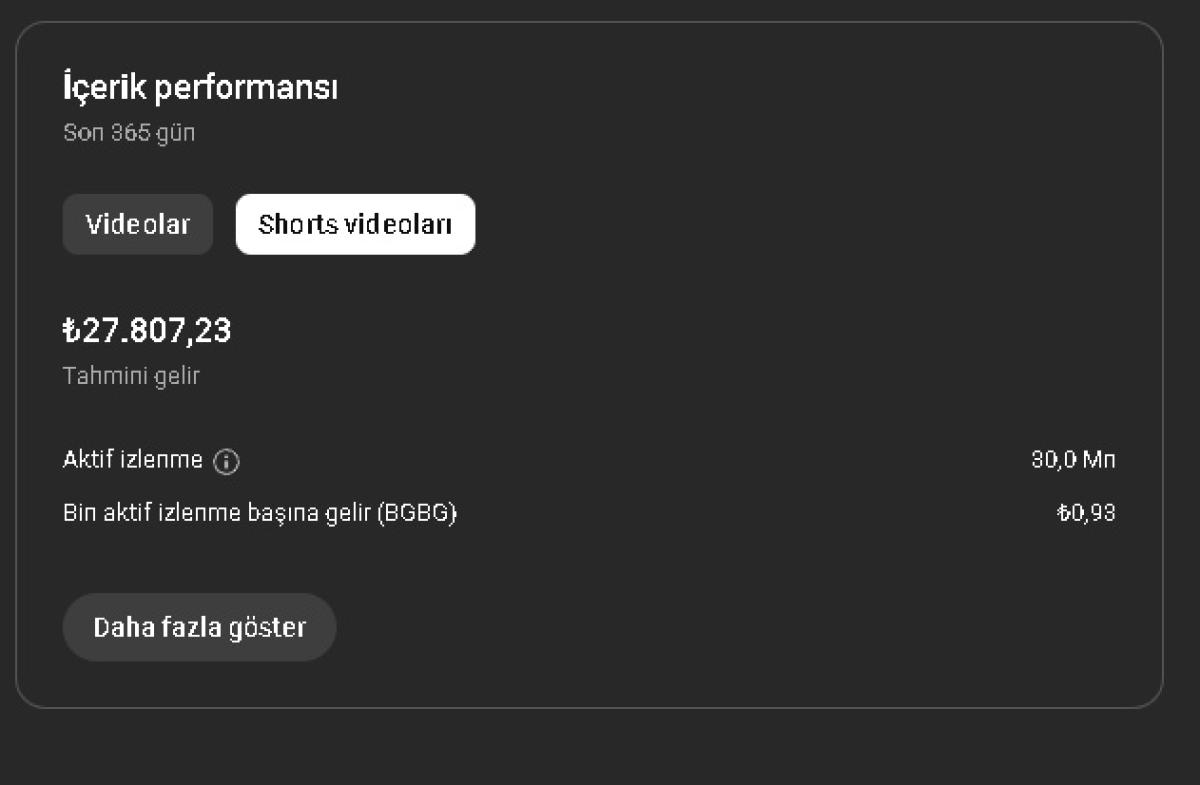
Task: Click the ₺0,93 BGBG value
Action: 1086,514
